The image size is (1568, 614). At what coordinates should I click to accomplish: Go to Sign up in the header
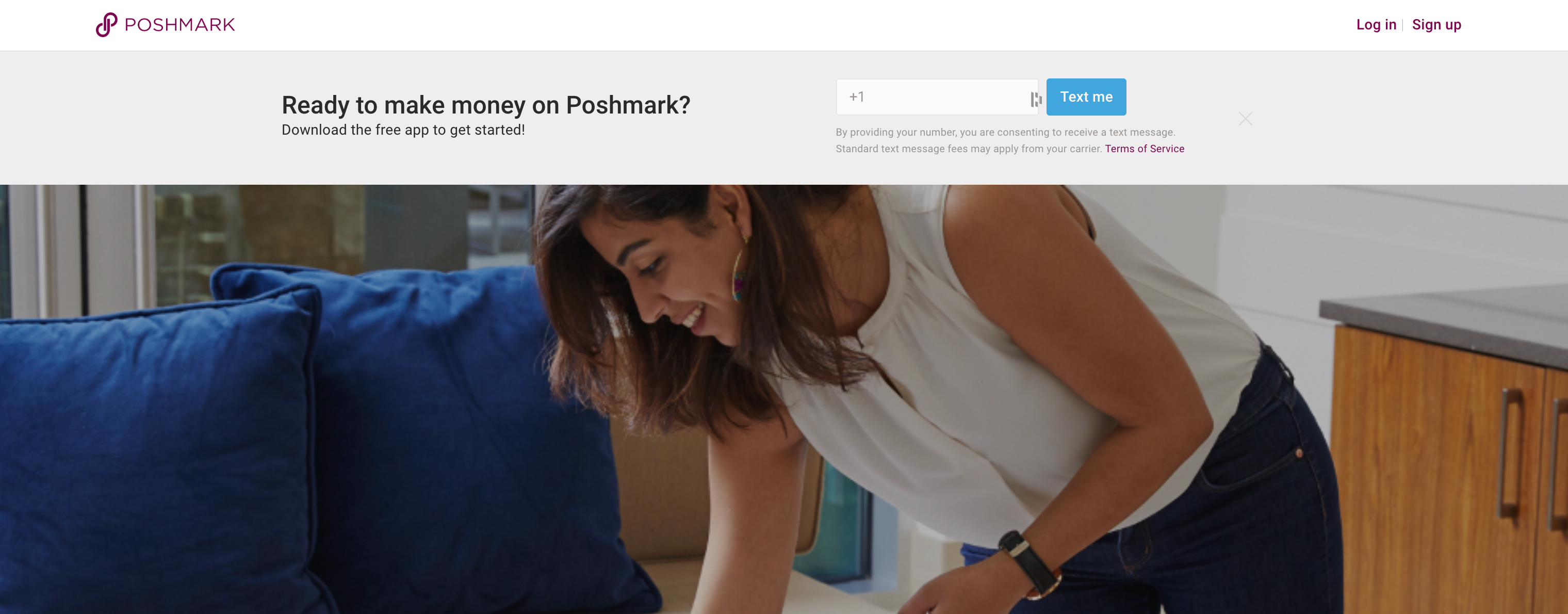(1436, 25)
